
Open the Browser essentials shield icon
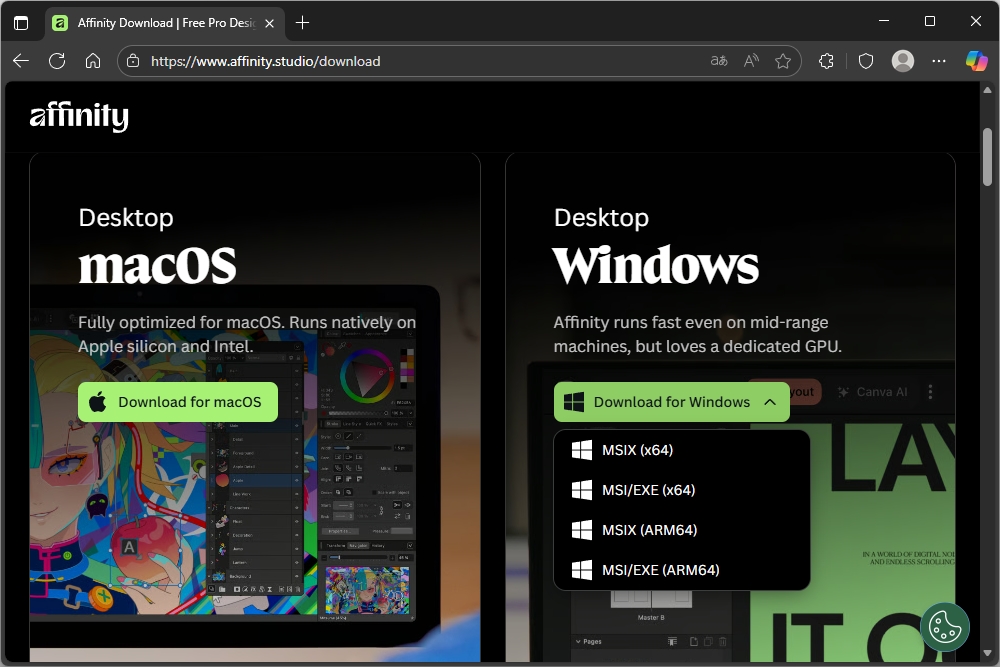pyautogui.click(x=865, y=61)
